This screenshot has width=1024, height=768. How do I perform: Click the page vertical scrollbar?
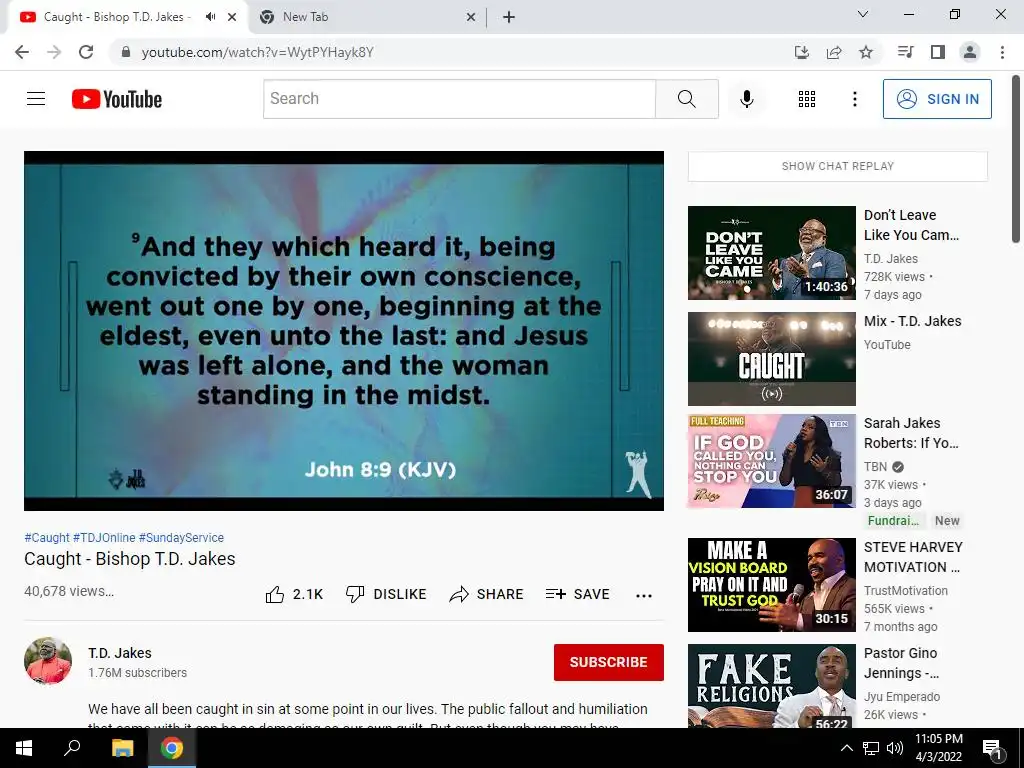click(x=1016, y=159)
